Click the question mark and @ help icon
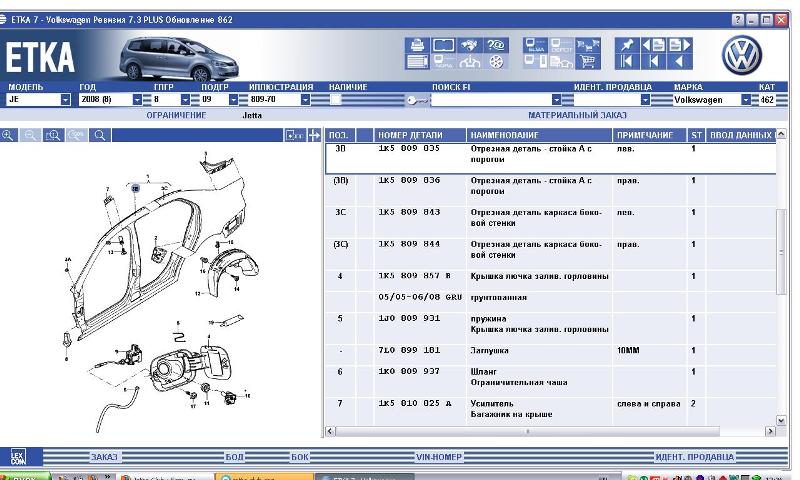Image resolution: width=800 pixels, height=480 pixels. click(496, 45)
